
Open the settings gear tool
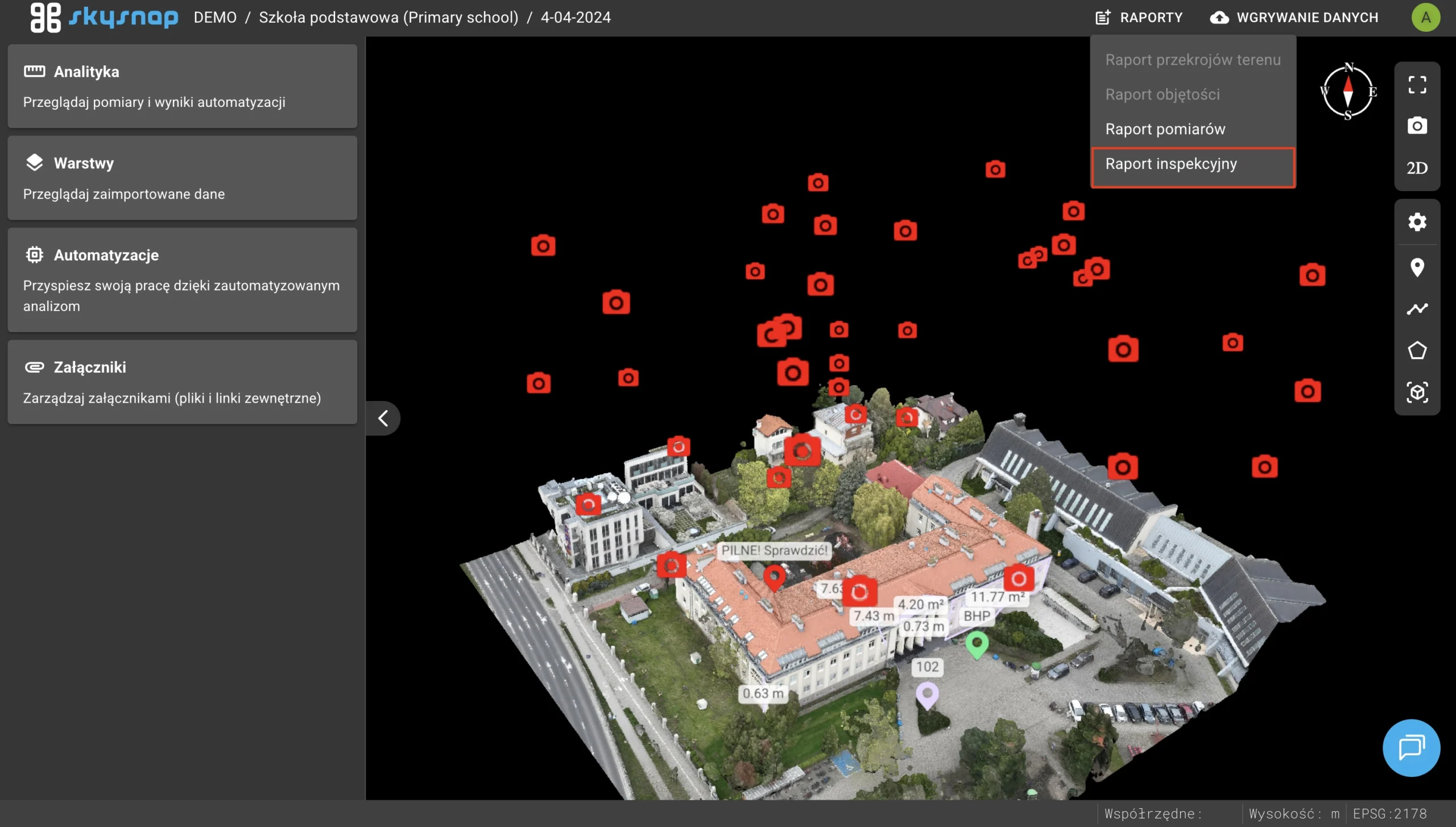pyautogui.click(x=1417, y=222)
